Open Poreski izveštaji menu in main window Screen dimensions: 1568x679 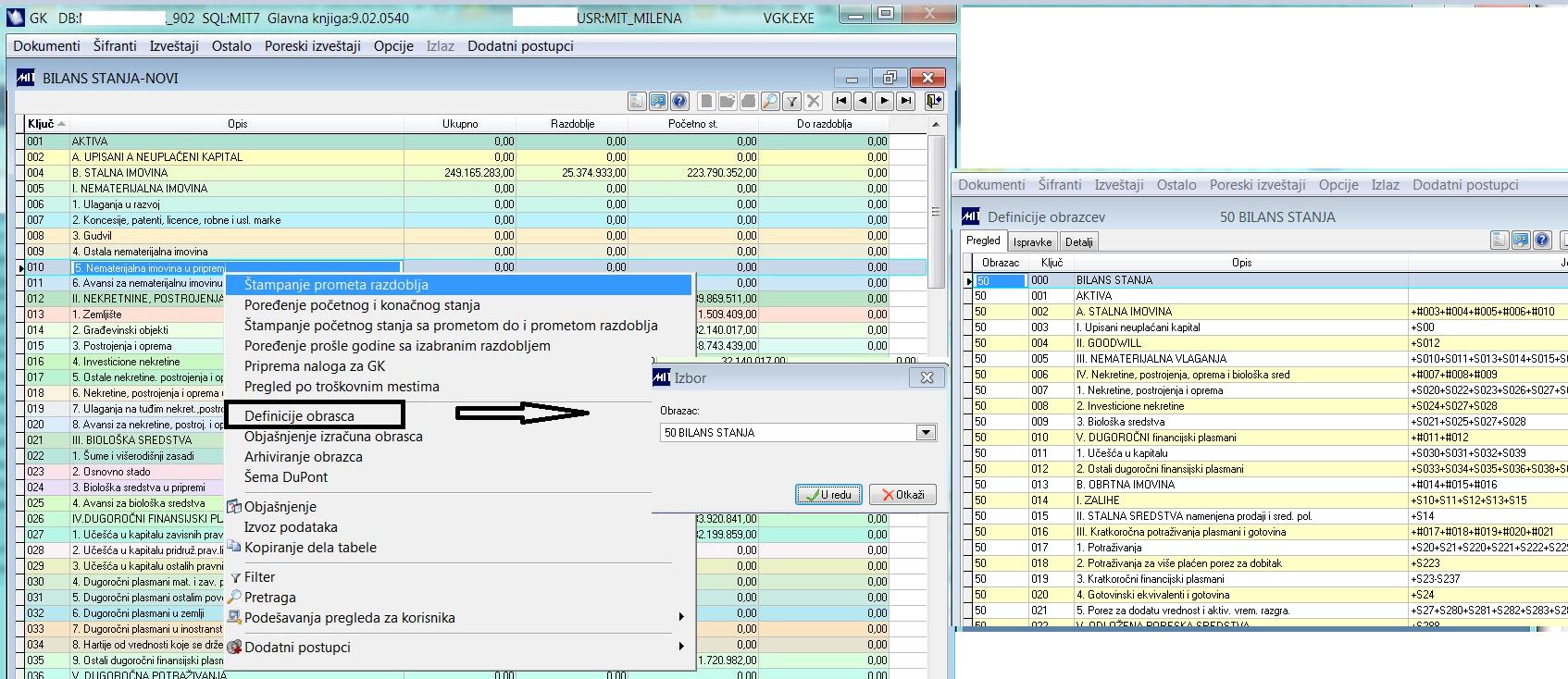point(313,45)
